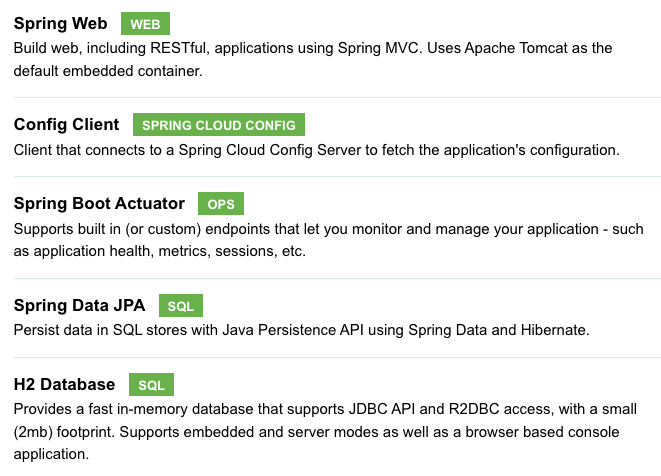Click the green OPS tag badge
This screenshot has width=661, height=476.
tap(220, 204)
